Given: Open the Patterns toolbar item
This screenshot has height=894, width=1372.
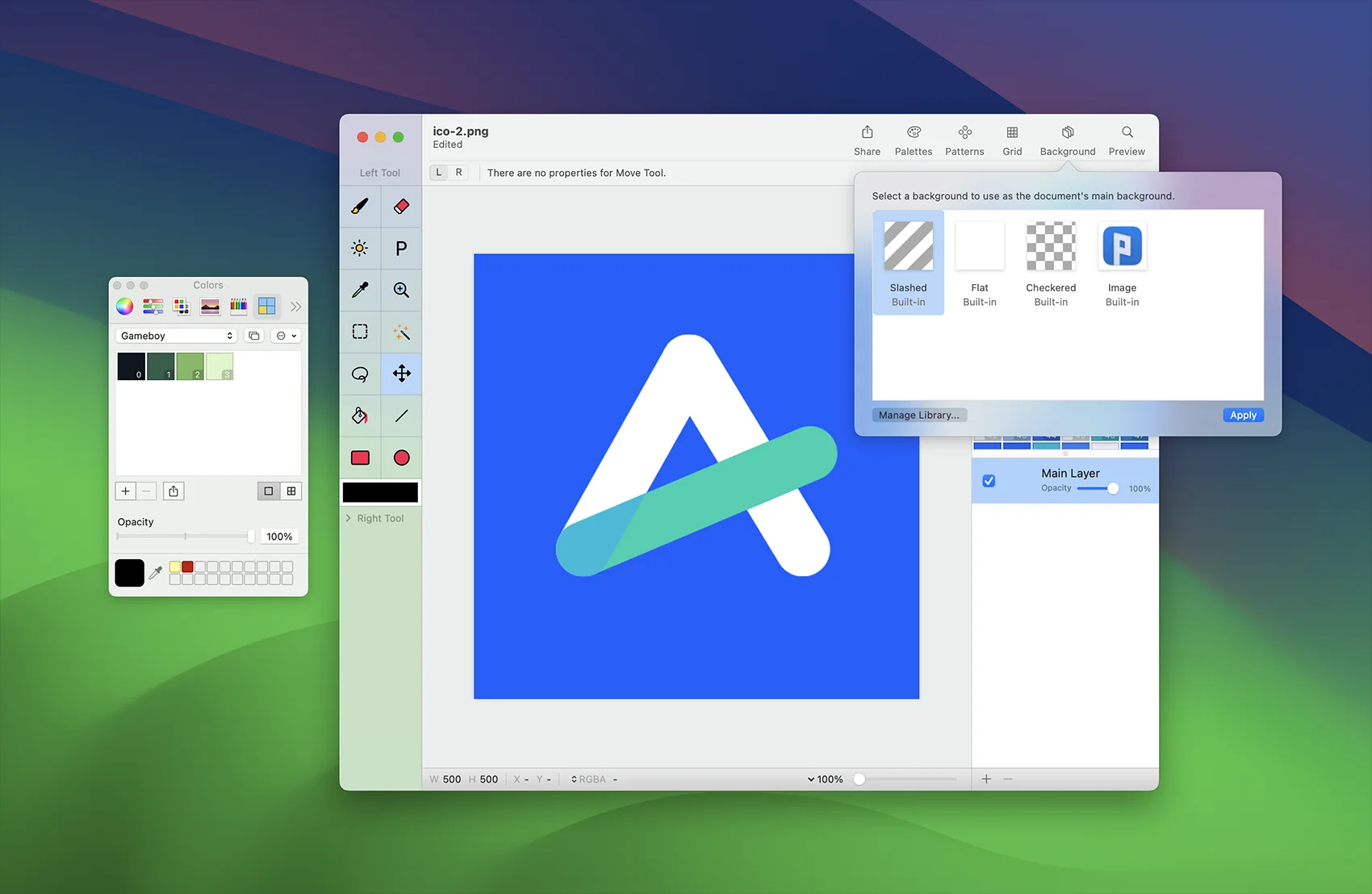Looking at the screenshot, I should coord(964,140).
